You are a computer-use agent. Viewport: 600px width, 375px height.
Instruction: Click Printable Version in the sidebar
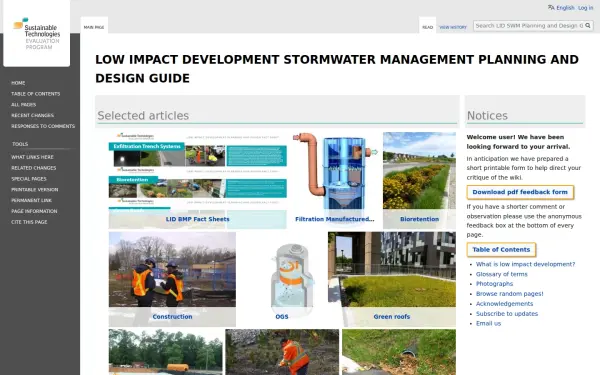pyautogui.click(x=34, y=189)
